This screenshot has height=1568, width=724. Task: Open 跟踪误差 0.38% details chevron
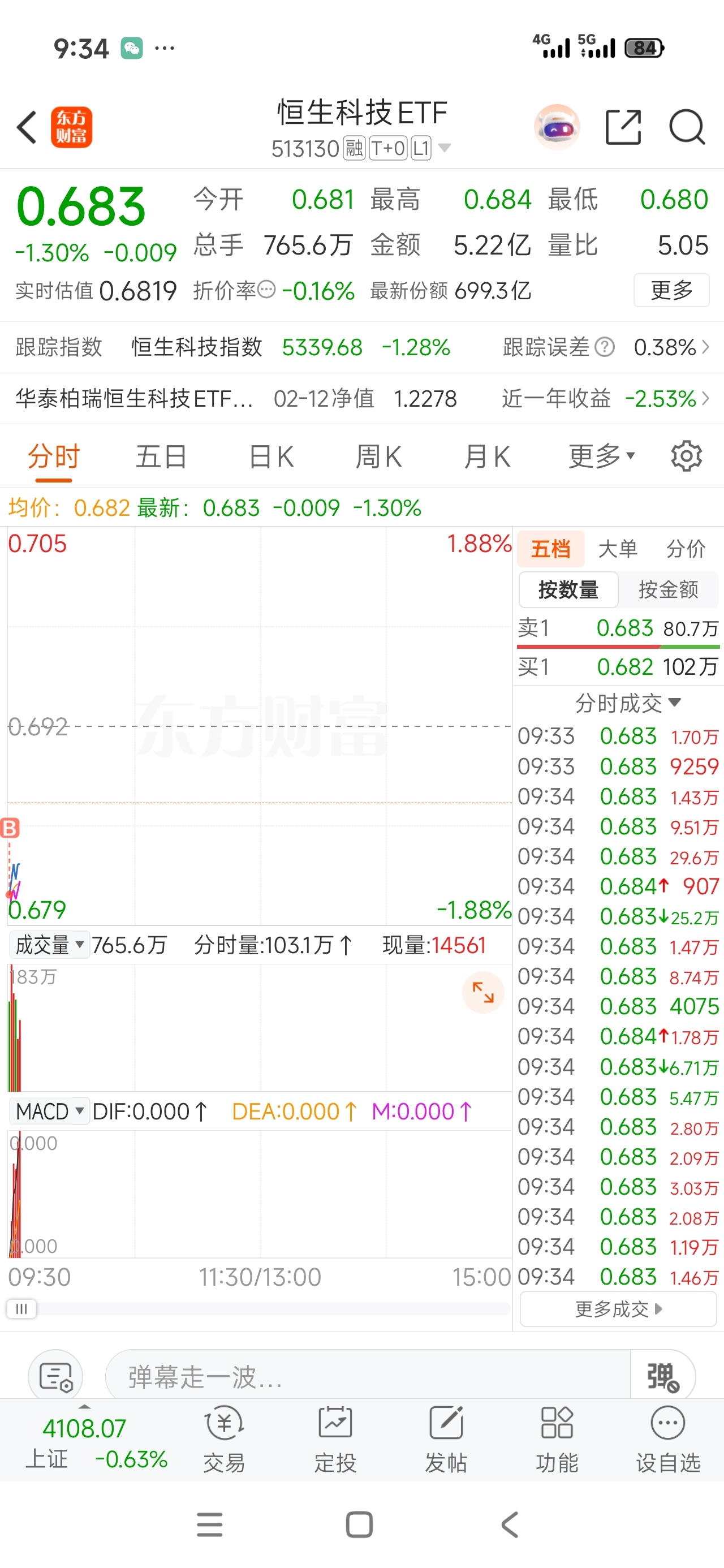click(x=705, y=347)
